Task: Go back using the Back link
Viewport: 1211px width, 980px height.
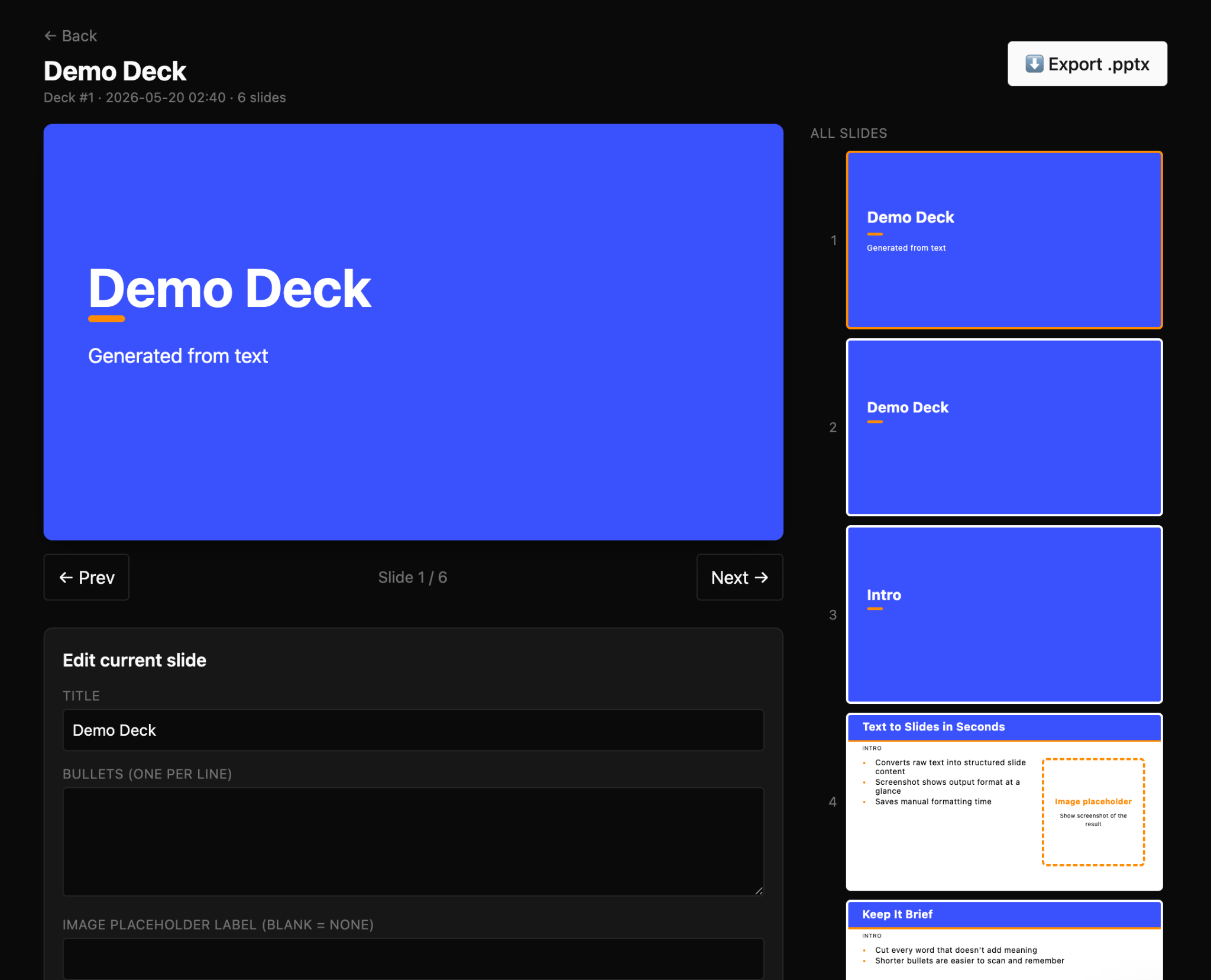Action: [70, 36]
